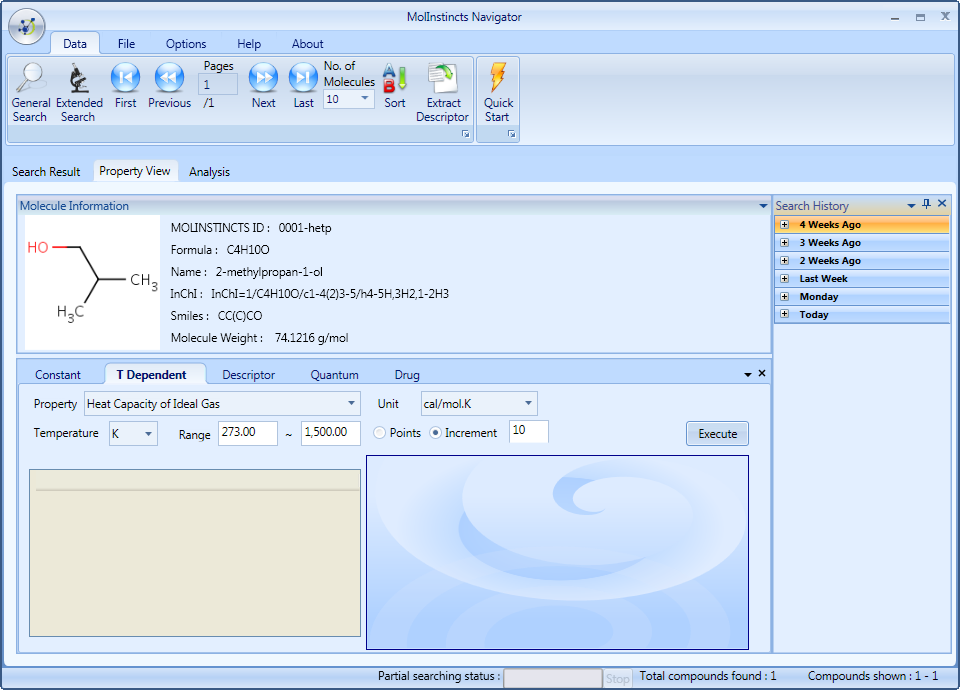Click the molecule weight 74.1216 g/mol
The image size is (960, 690).
pyautogui.click(x=312, y=338)
